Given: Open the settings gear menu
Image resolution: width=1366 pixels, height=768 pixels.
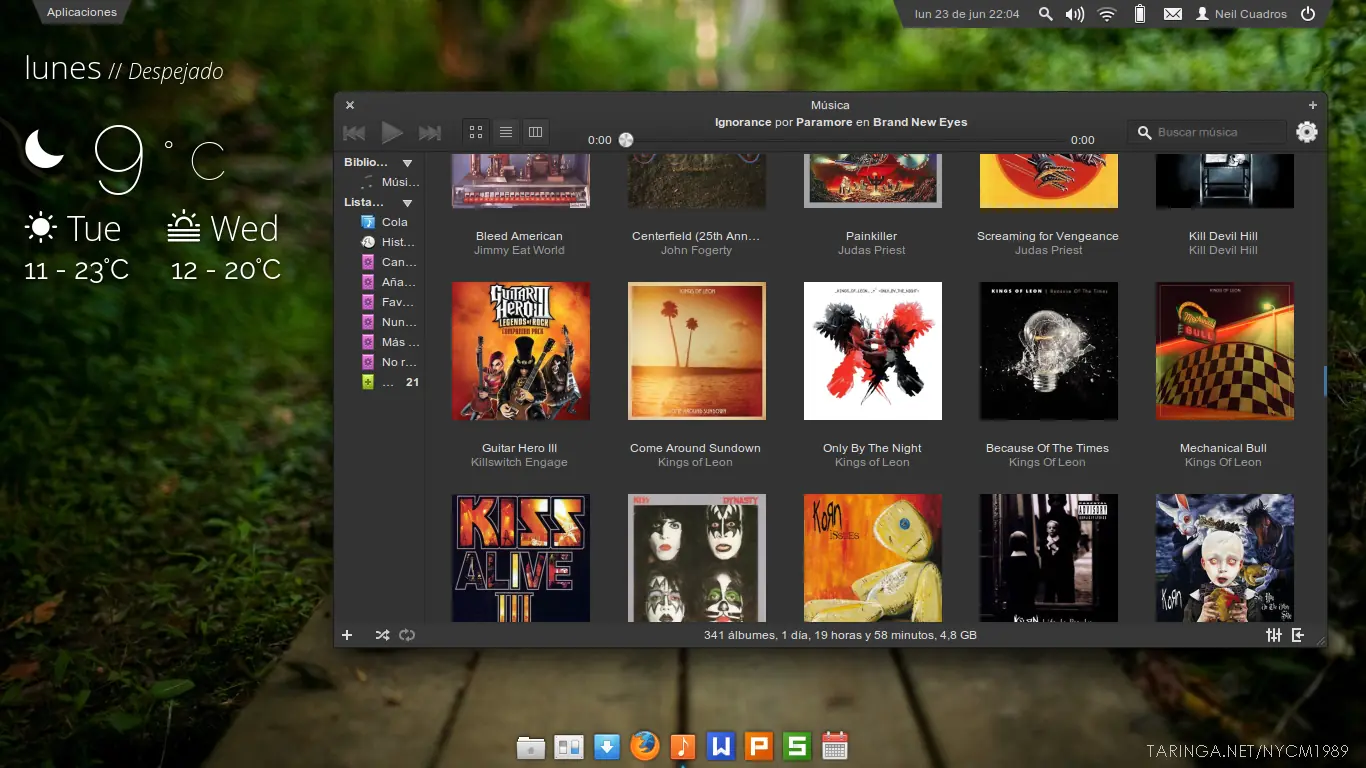Looking at the screenshot, I should (x=1306, y=132).
